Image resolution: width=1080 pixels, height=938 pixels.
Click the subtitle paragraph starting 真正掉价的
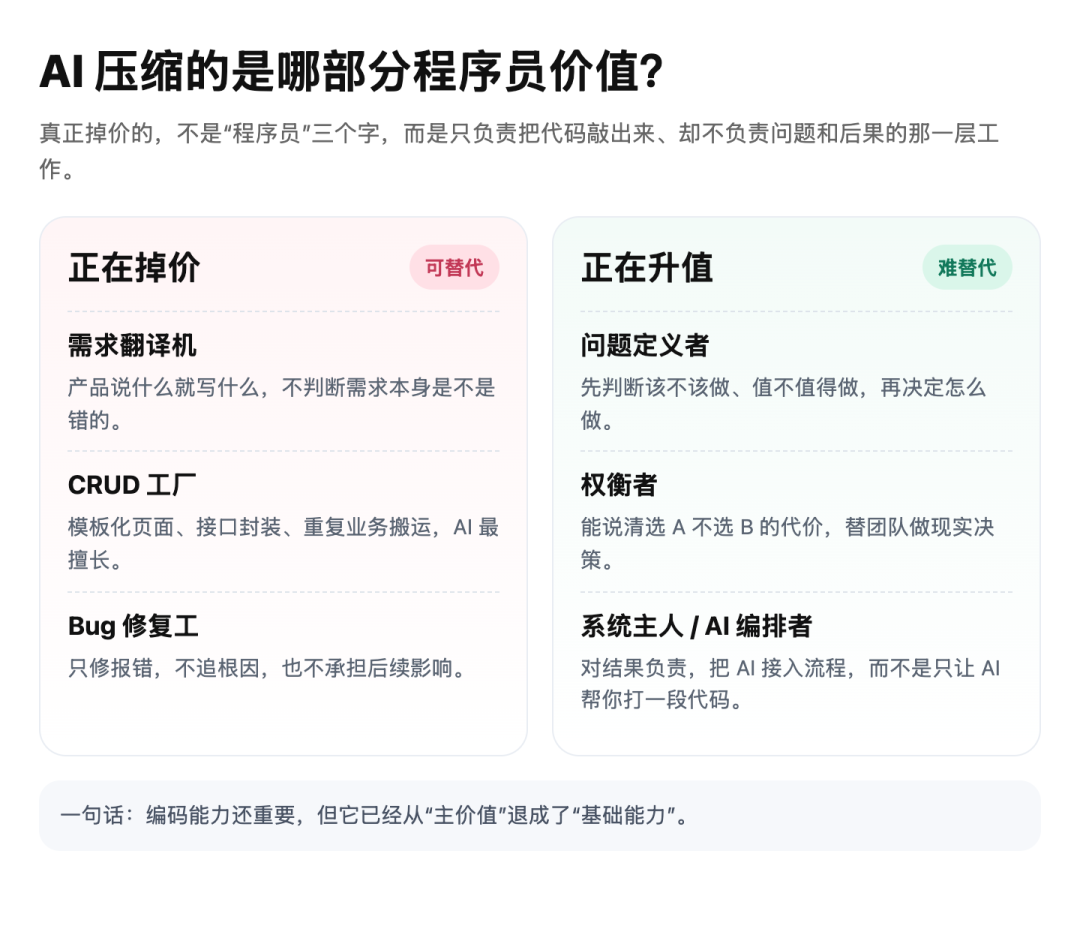click(x=519, y=151)
